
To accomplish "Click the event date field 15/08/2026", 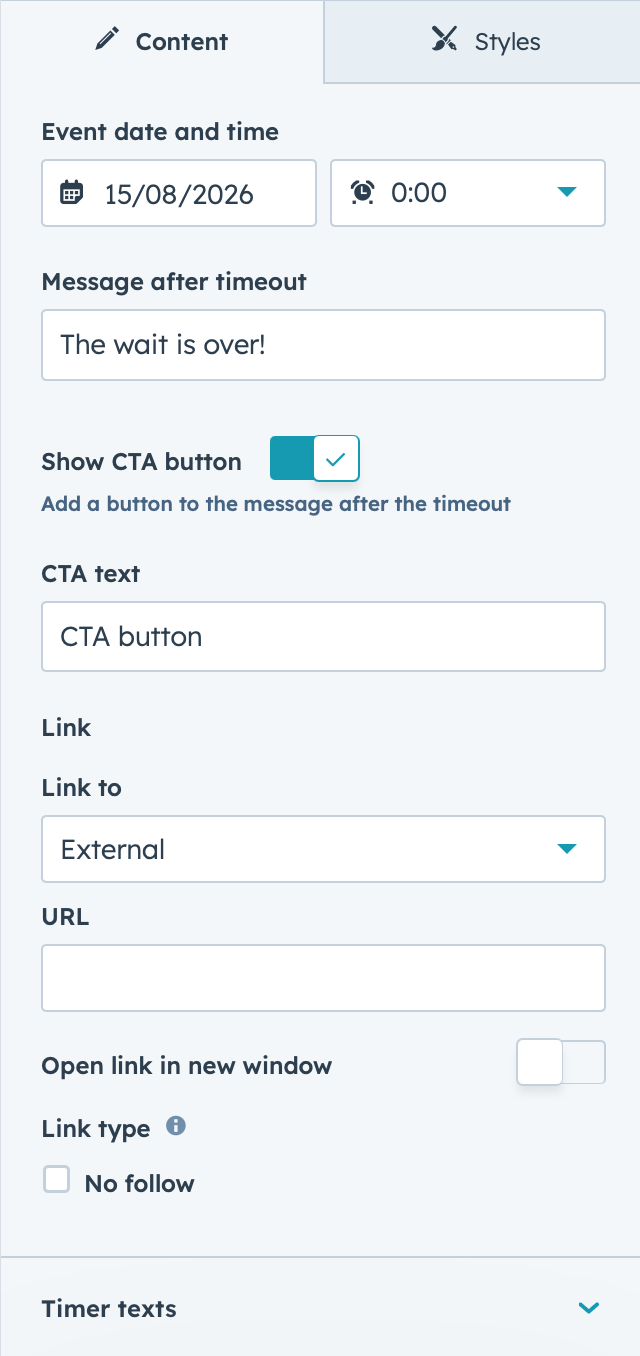I will (x=179, y=192).
